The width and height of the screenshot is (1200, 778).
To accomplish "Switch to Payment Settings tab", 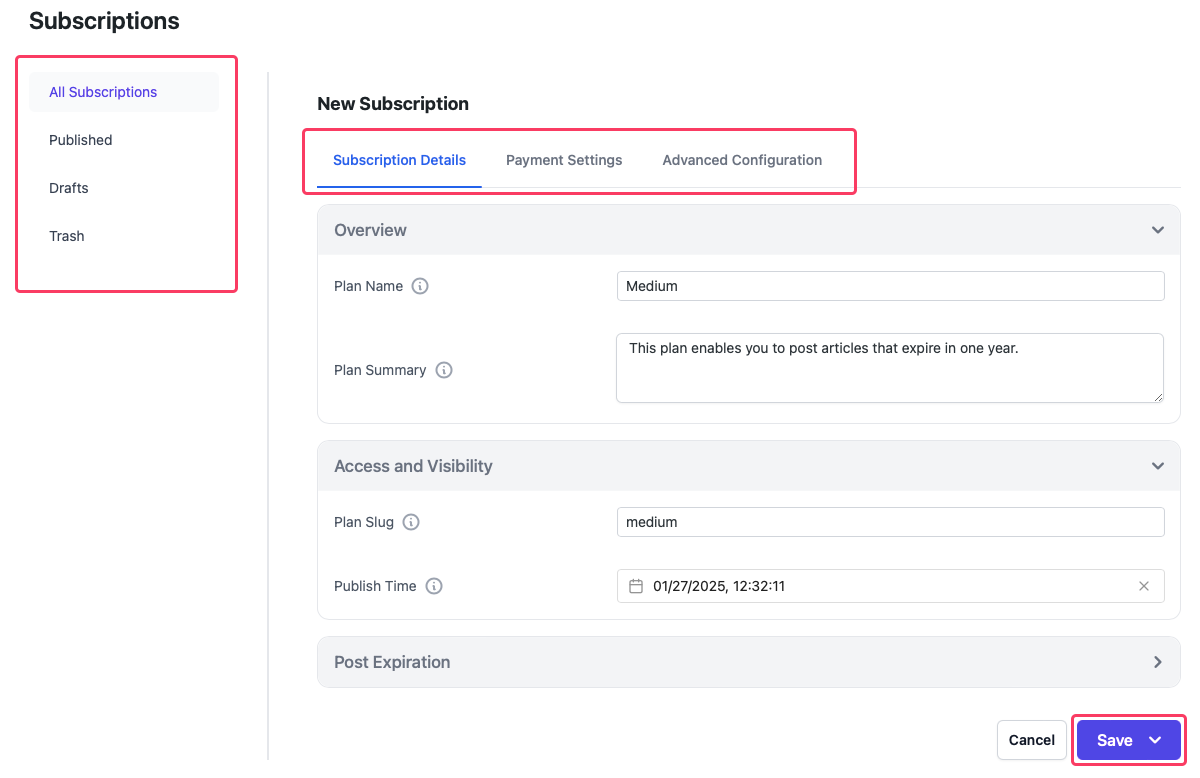I will (564, 160).
